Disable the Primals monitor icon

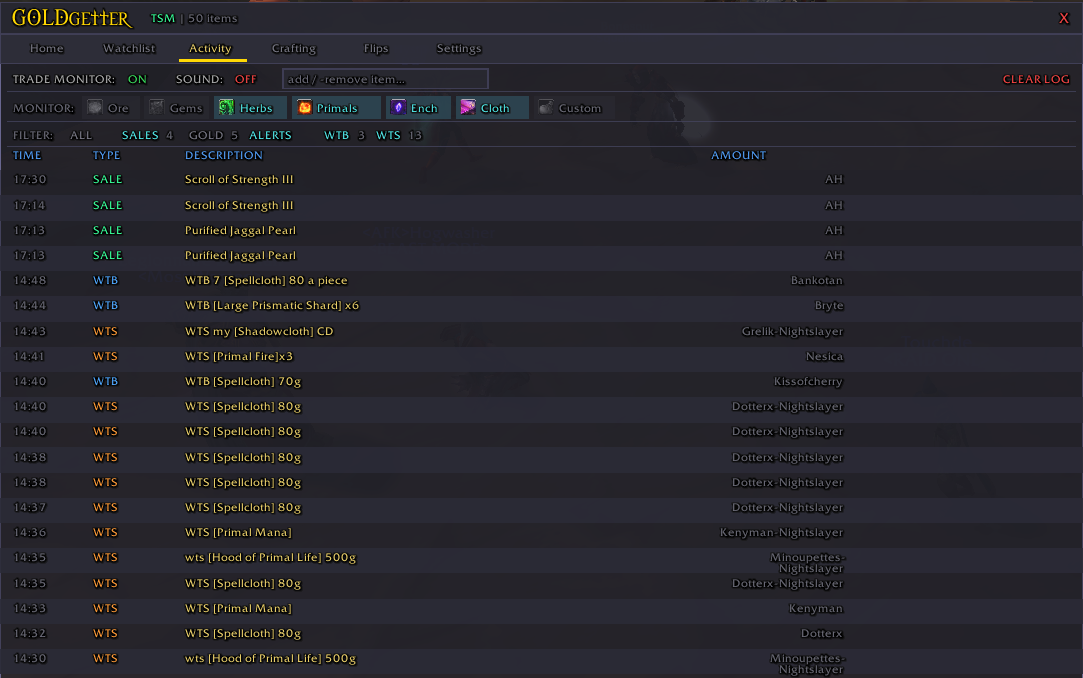click(x=305, y=108)
